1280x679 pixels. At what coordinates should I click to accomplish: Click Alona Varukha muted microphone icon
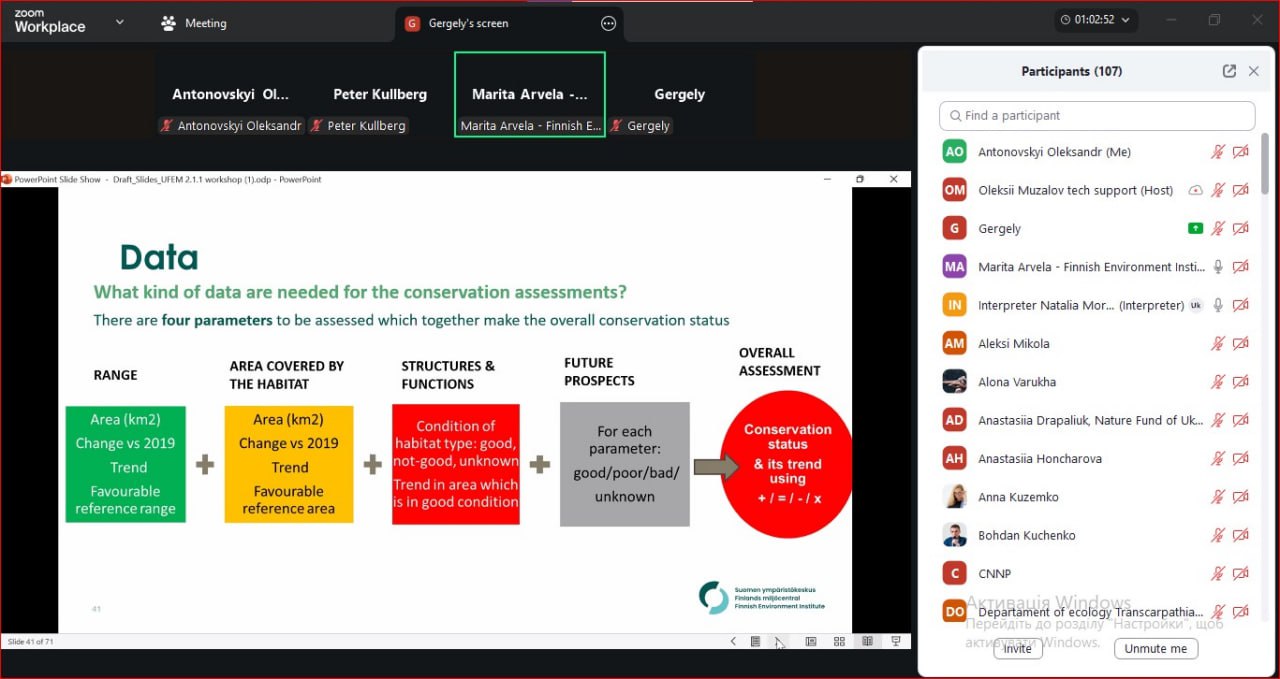coord(1218,382)
